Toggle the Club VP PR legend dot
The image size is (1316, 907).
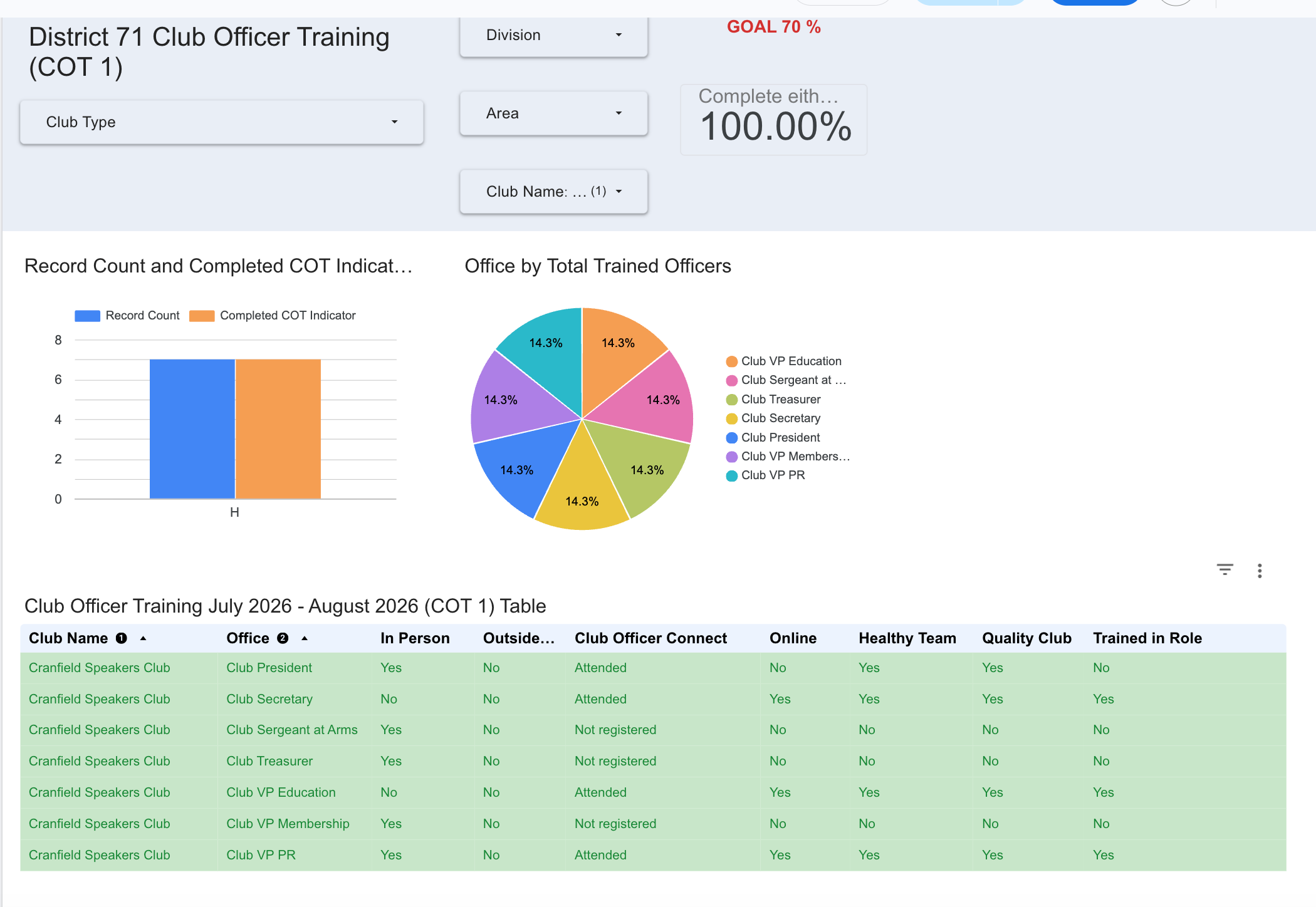[731, 475]
